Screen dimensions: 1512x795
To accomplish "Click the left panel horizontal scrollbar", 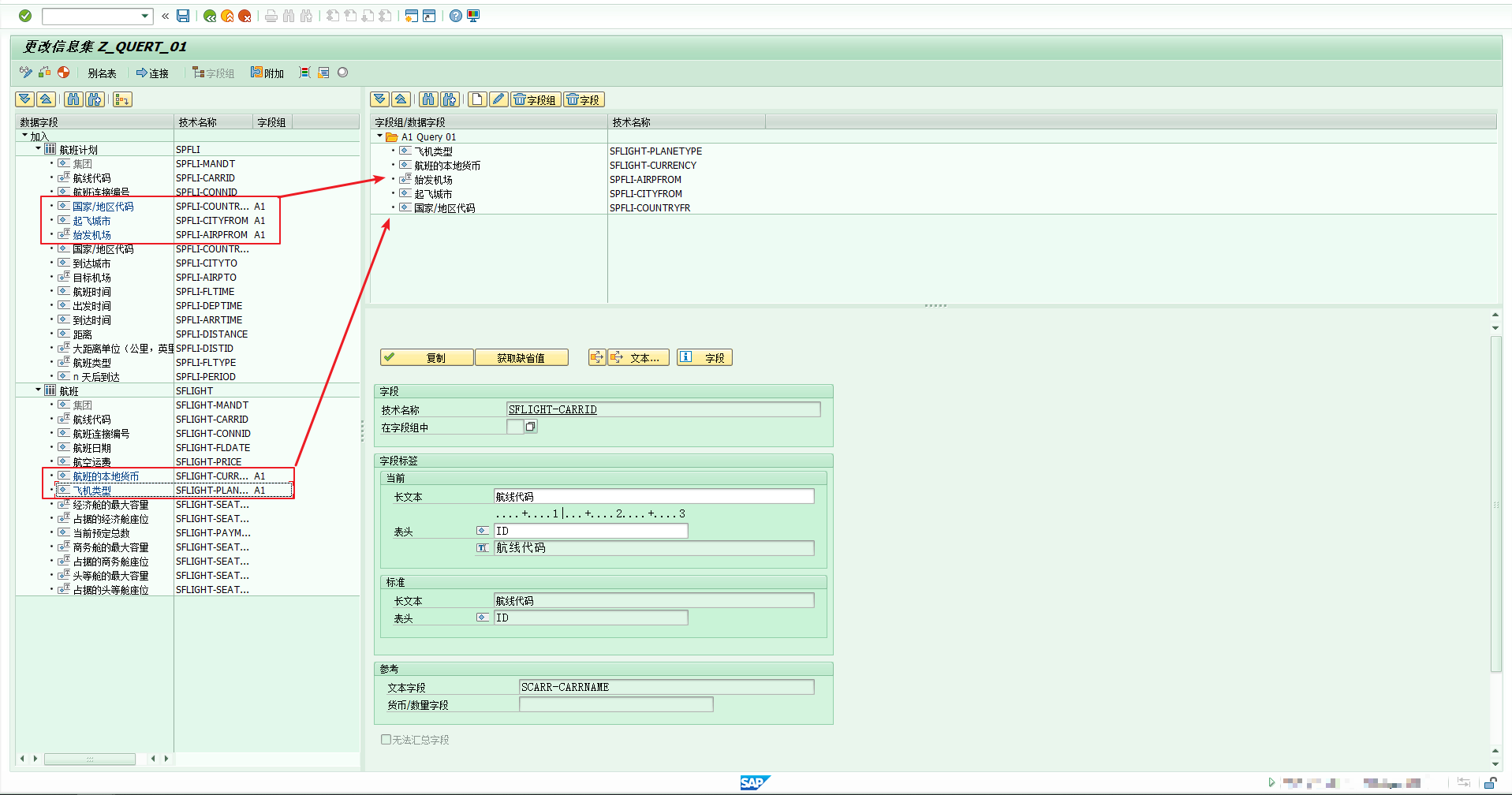I will 89,759.
